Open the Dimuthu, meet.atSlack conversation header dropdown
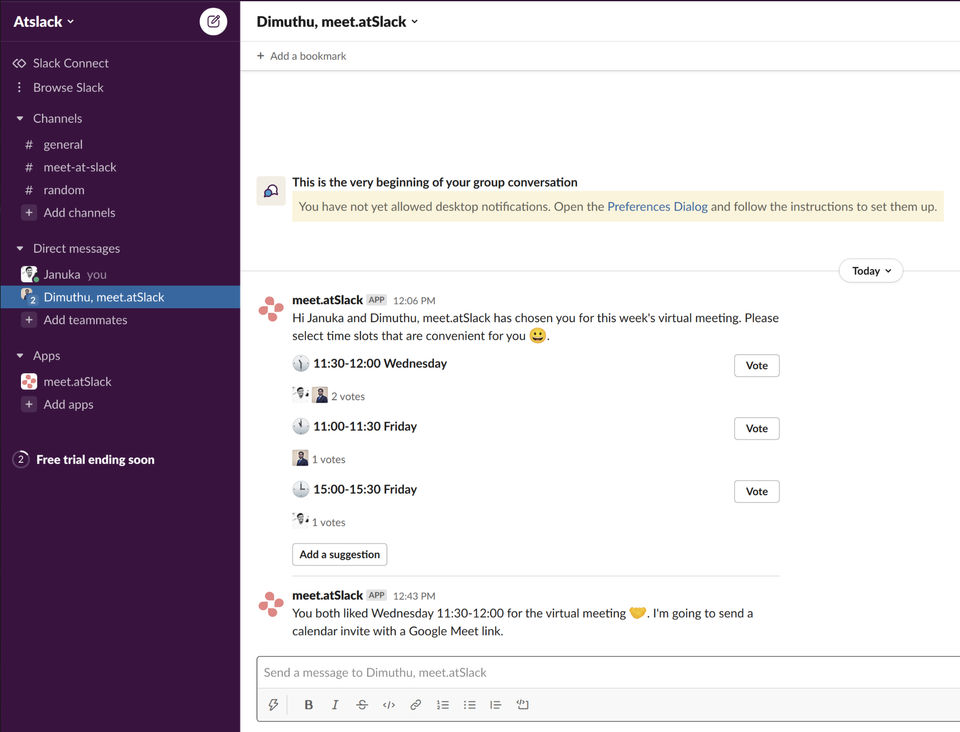960x732 pixels. (x=337, y=22)
